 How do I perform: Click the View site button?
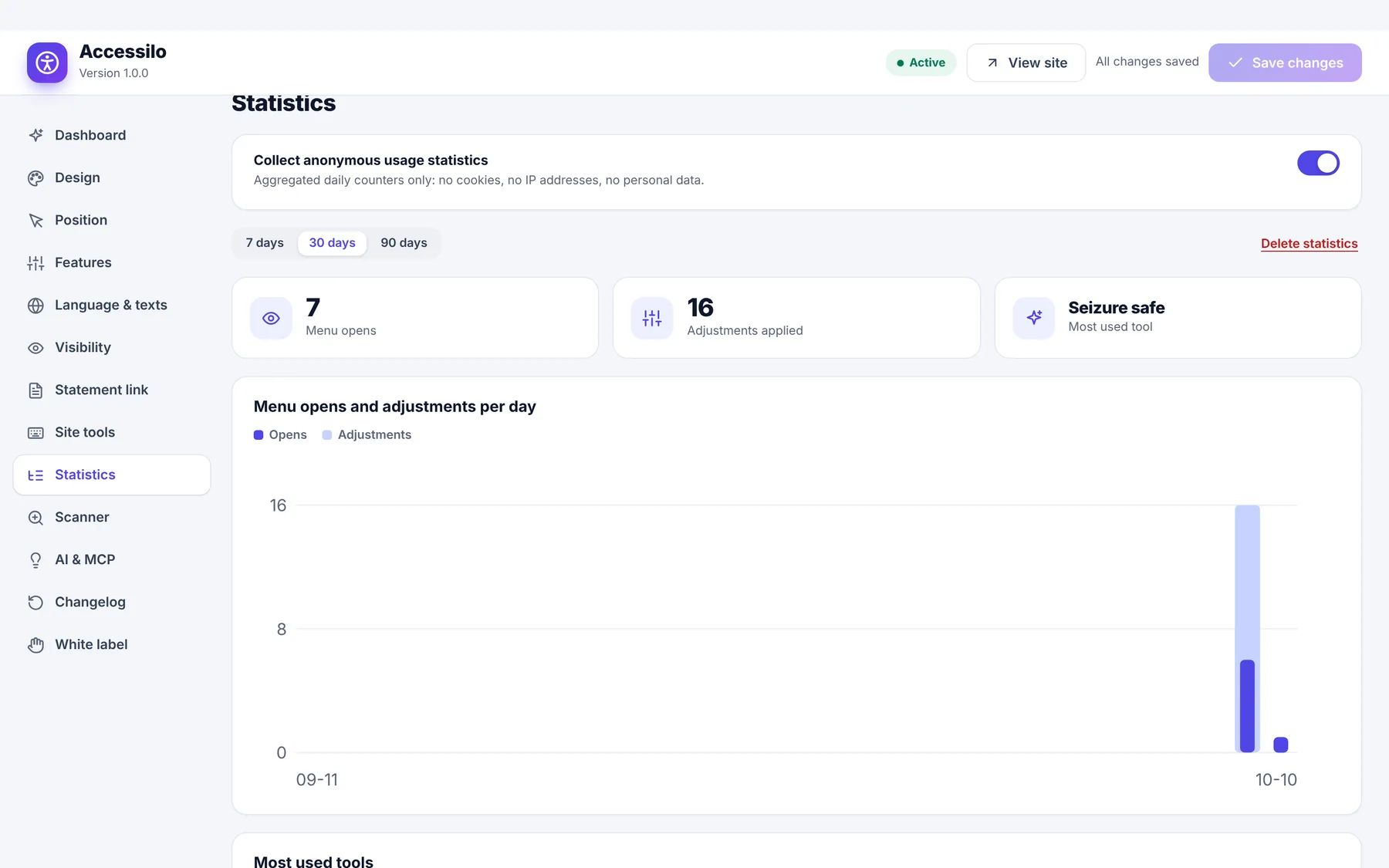pyautogui.click(x=1026, y=62)
